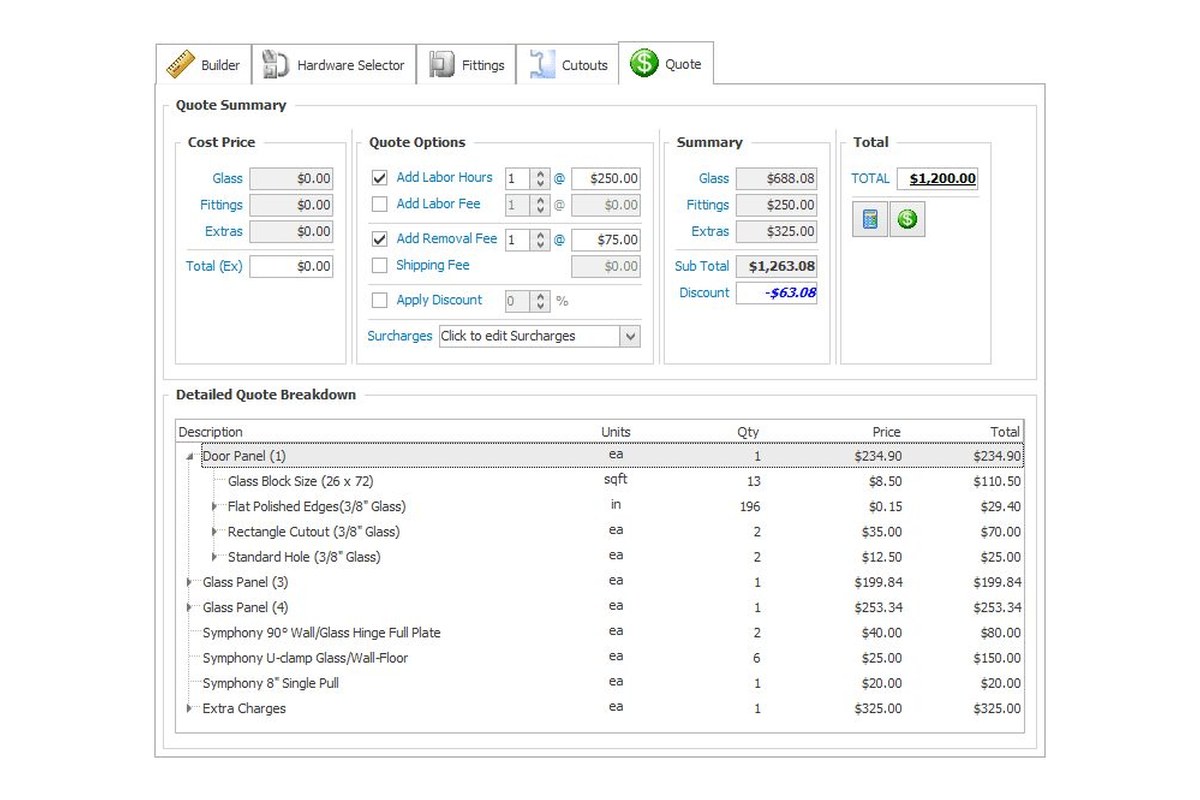Screen dimensions: 1200x800
Task: Switch to the Builder tab
Action: coord(203,65)
